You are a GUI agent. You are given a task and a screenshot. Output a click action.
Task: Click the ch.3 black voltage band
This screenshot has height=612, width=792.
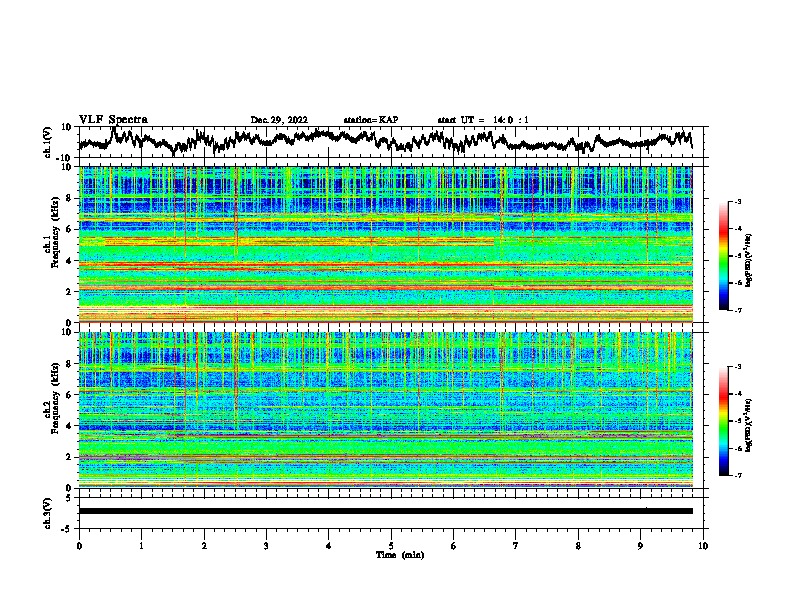tap(385, 511)
